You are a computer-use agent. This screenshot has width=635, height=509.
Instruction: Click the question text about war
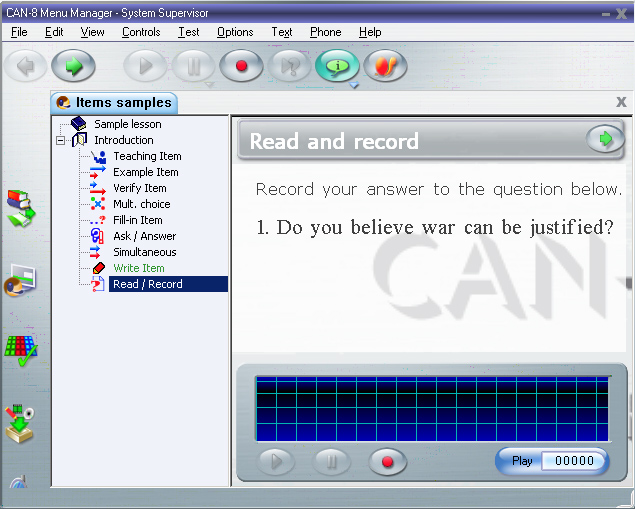pyautogui.click(x=435, y=228)
